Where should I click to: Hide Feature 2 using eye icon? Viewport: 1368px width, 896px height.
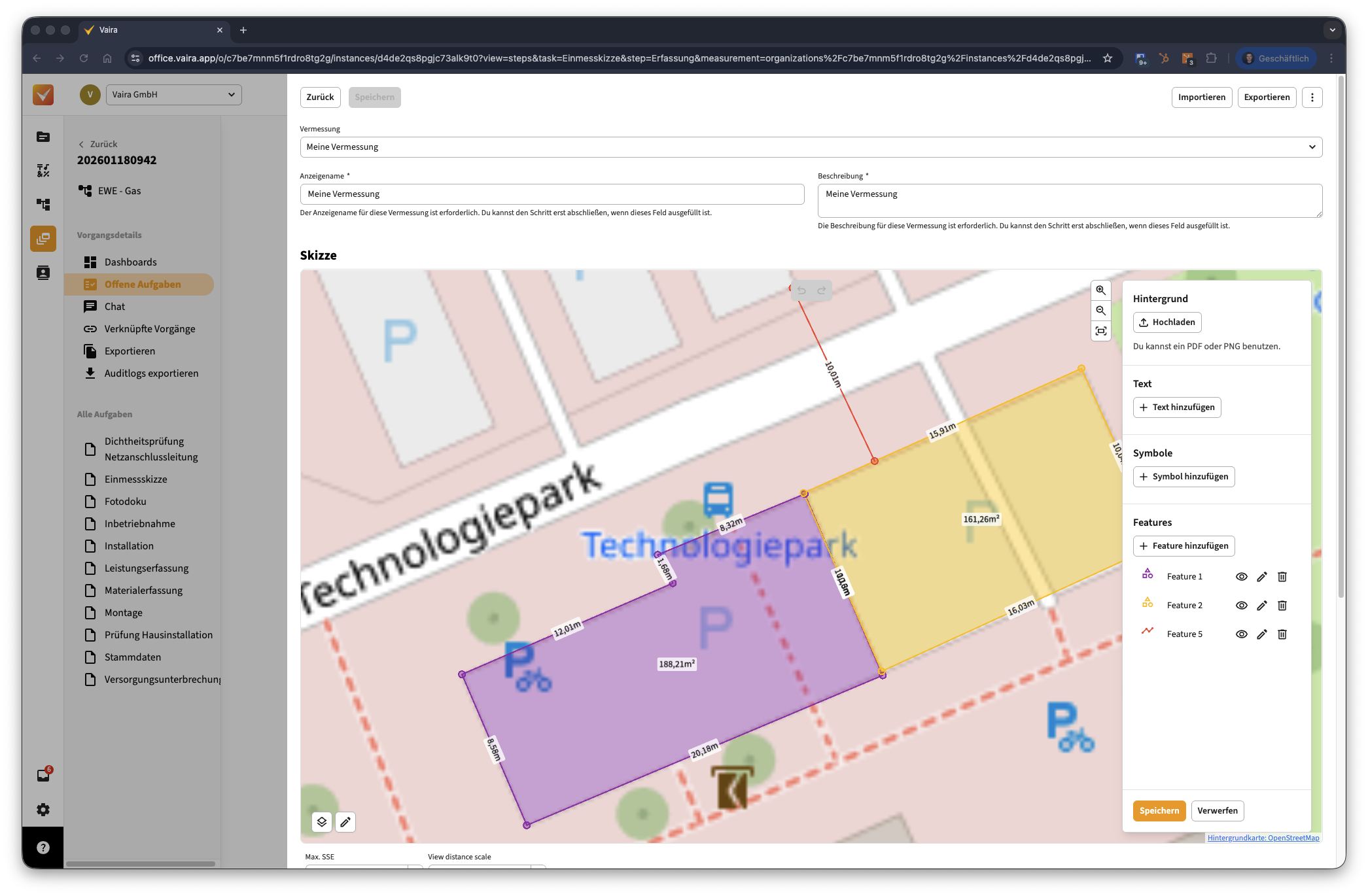pyautogui.click(x=1241, y=606)
